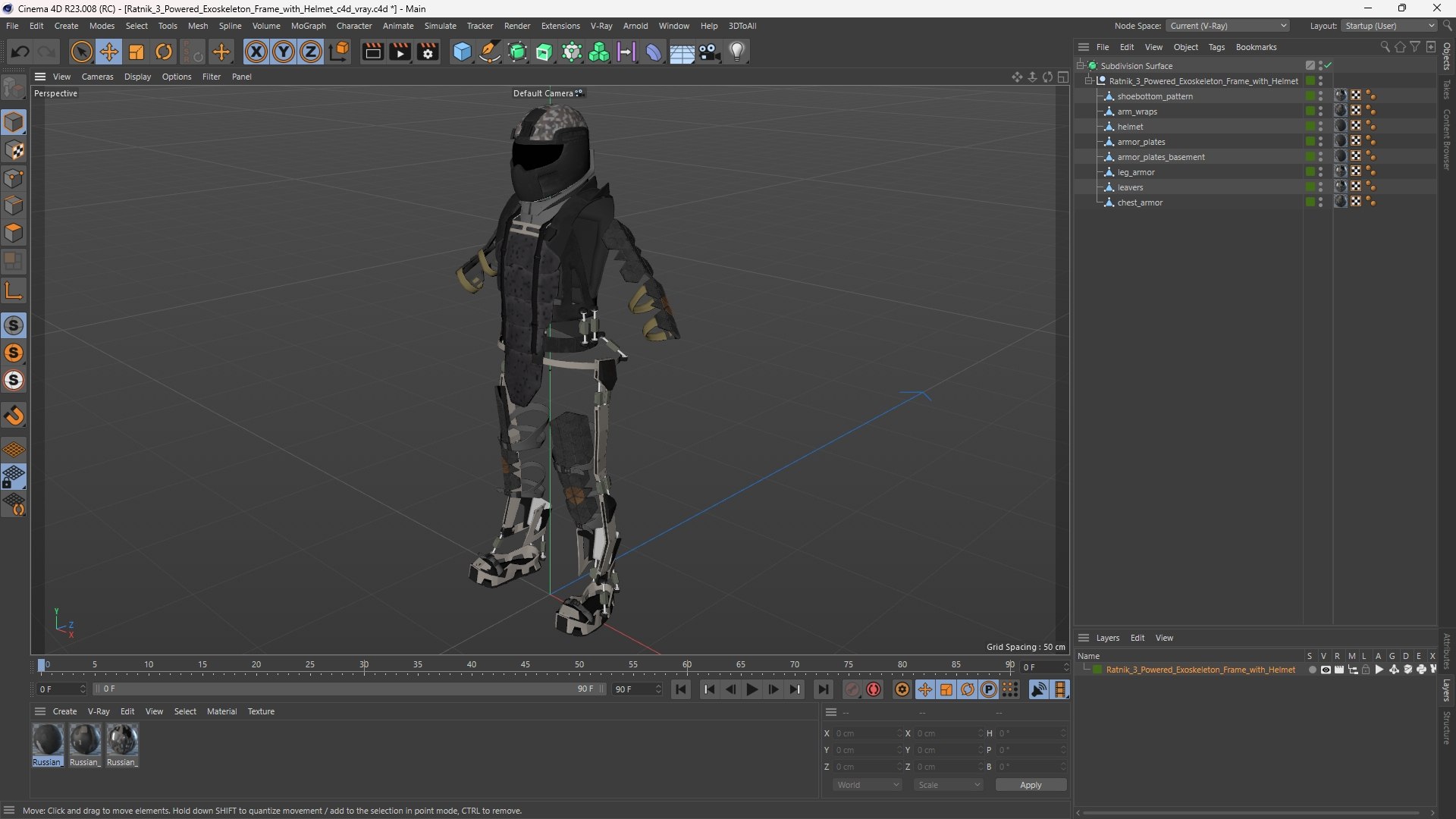
Task: Click the Floor grid object icon
Action: (x=682, y=52)
